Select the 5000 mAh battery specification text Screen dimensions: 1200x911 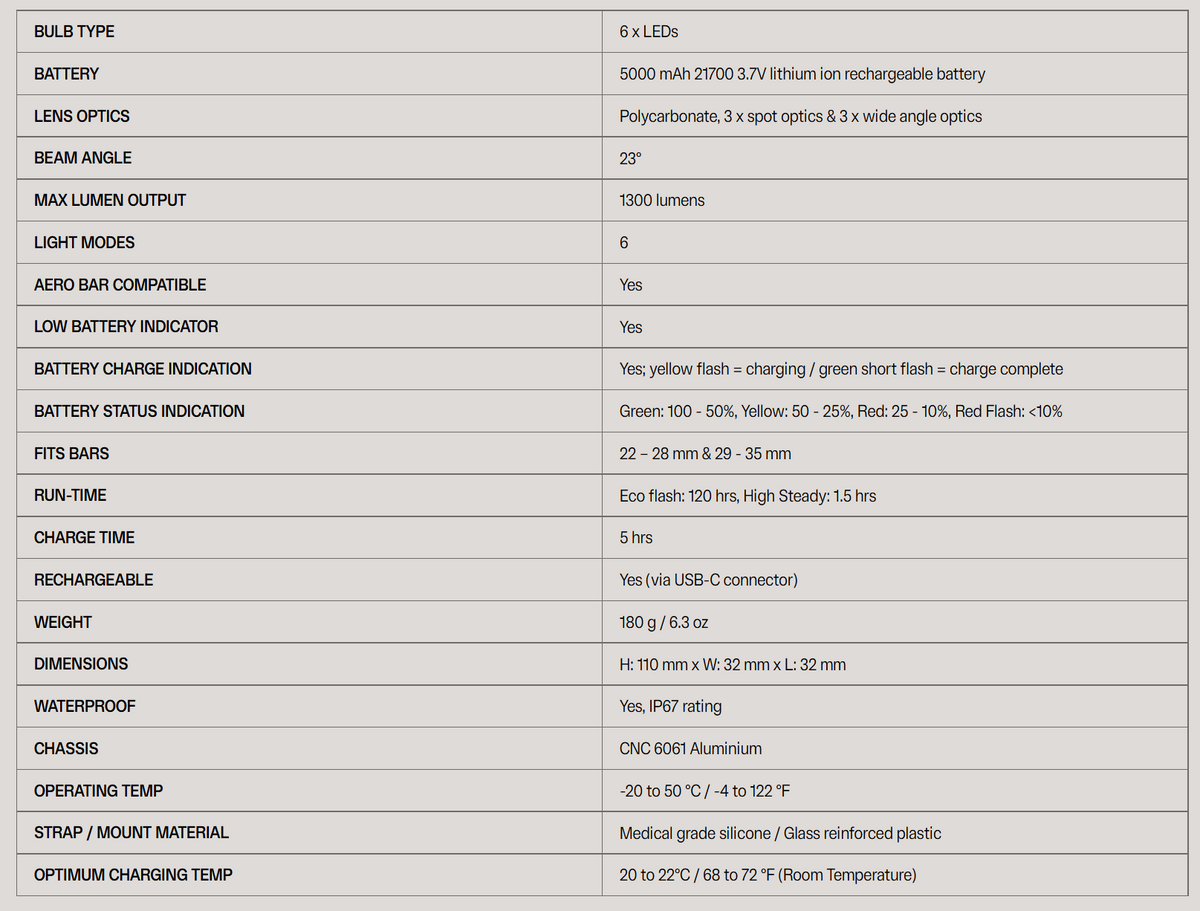[802, 74]
